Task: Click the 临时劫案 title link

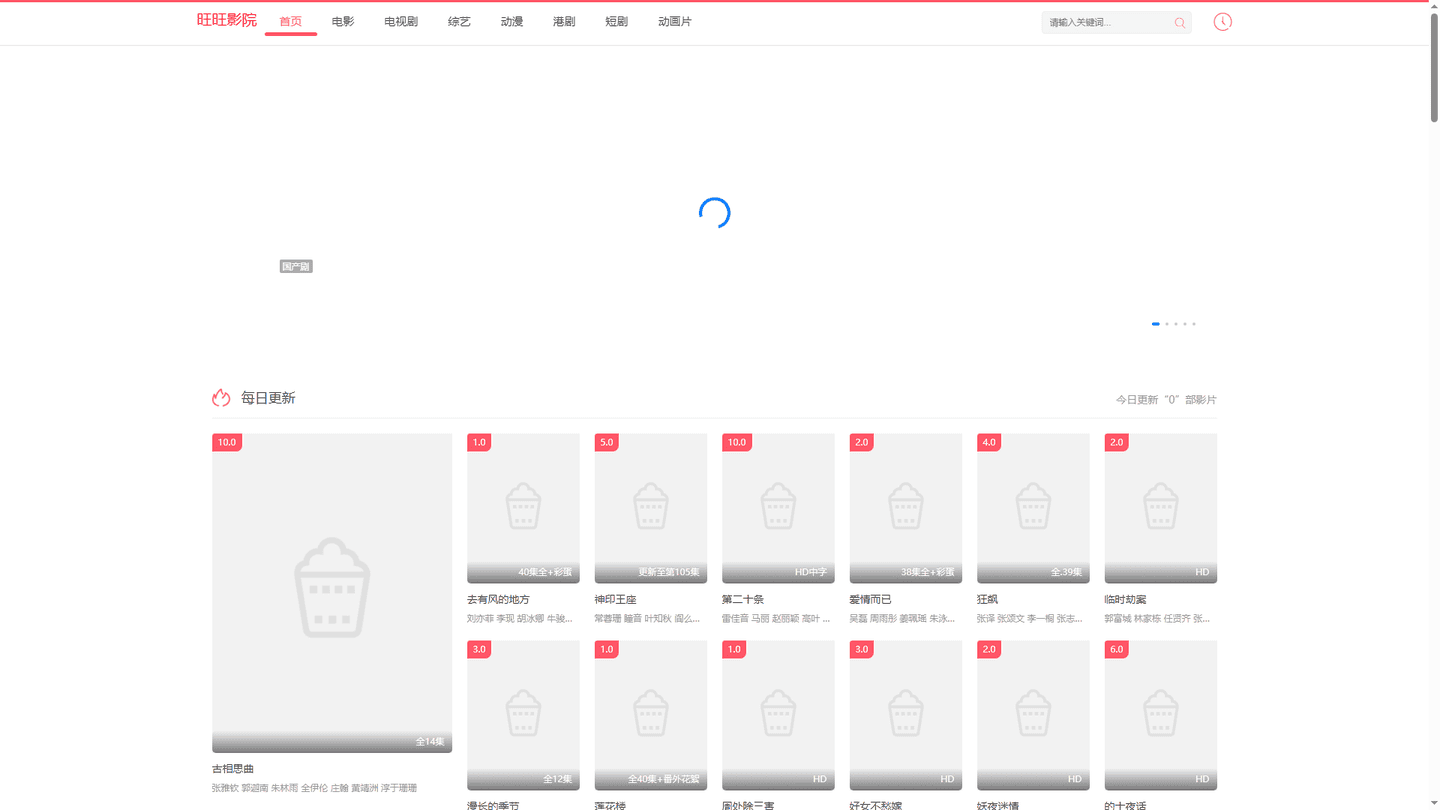Action: [x=1125, y=600]
